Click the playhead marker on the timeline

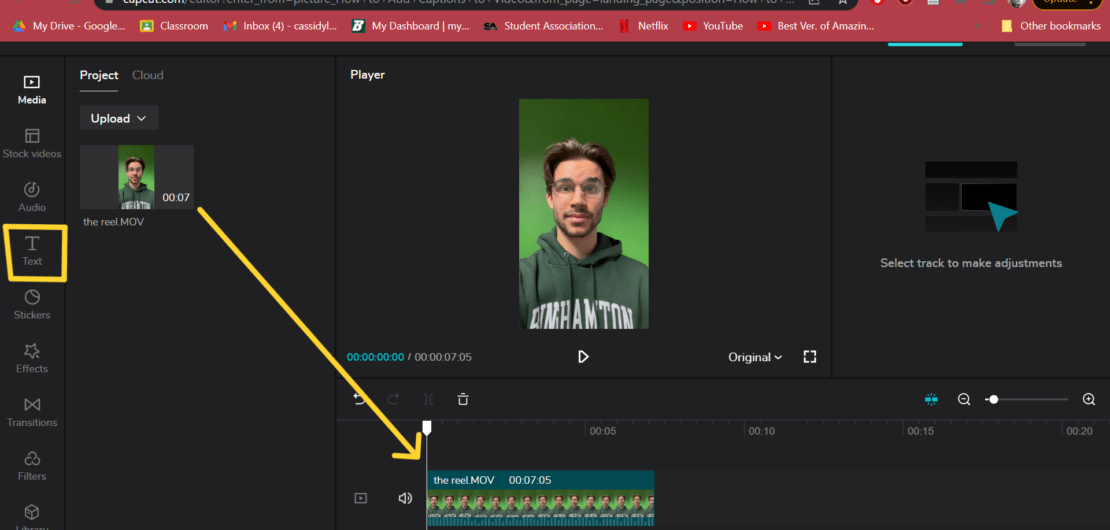(427, 427)
